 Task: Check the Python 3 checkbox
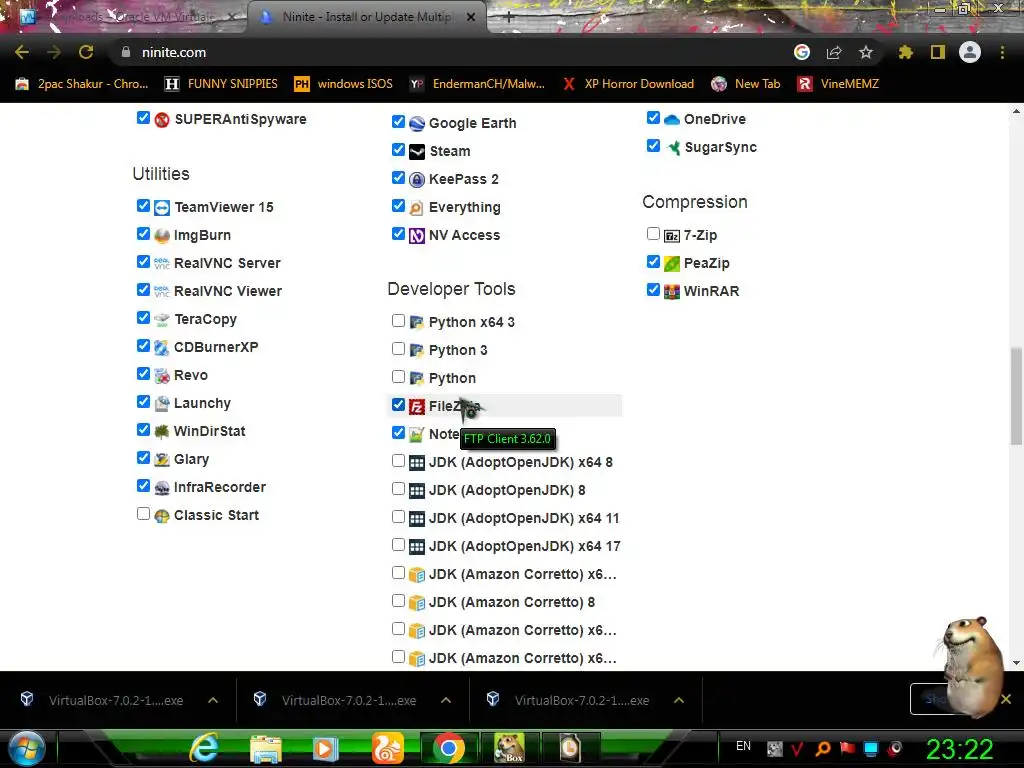point(398,349)
